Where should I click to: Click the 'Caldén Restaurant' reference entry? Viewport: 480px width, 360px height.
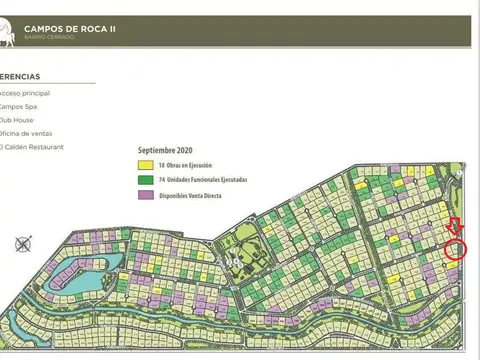[x=32, y=147]
